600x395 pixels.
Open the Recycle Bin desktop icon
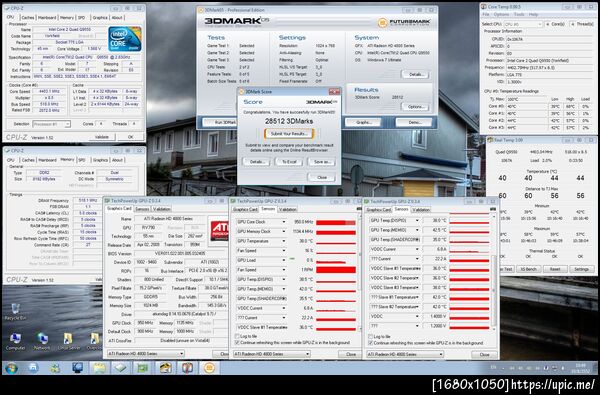pos(15,311)
